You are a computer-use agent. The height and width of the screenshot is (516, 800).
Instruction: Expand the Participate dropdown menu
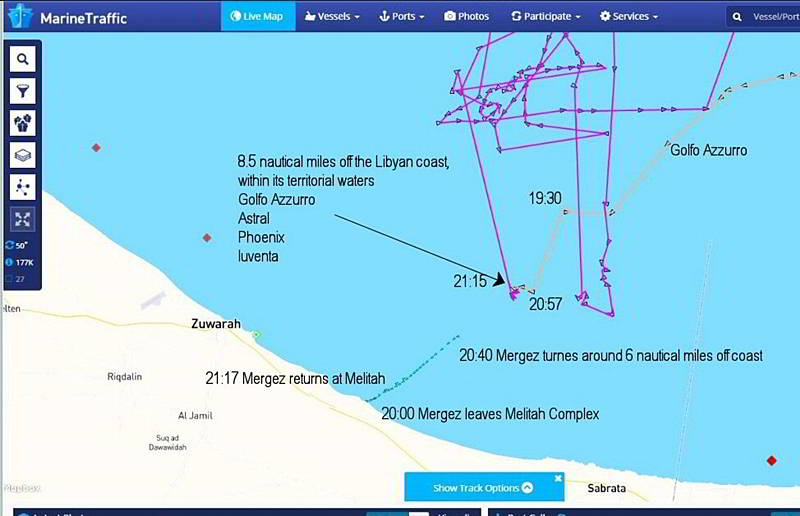[x=546, y=16]
